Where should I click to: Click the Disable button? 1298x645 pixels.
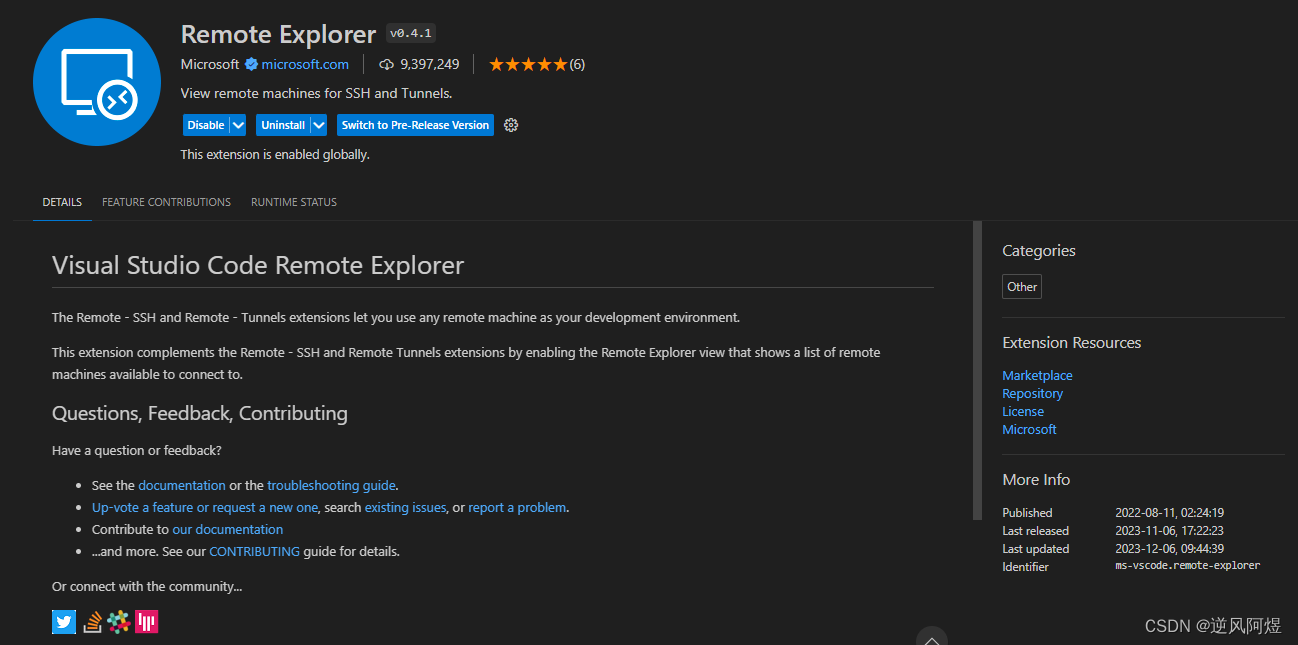pyautogui.click(x=206, y=125)
